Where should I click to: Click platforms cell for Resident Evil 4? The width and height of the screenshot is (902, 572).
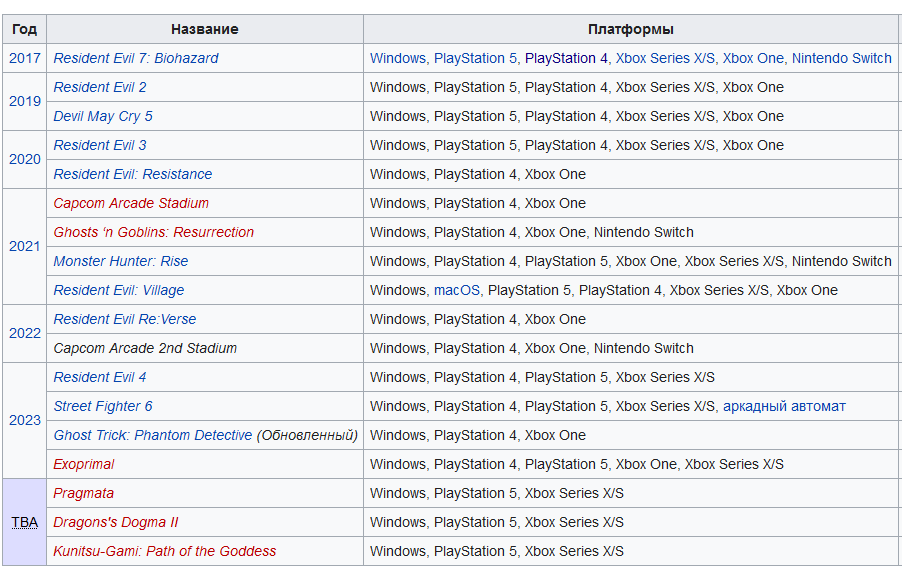pos(630,377)
